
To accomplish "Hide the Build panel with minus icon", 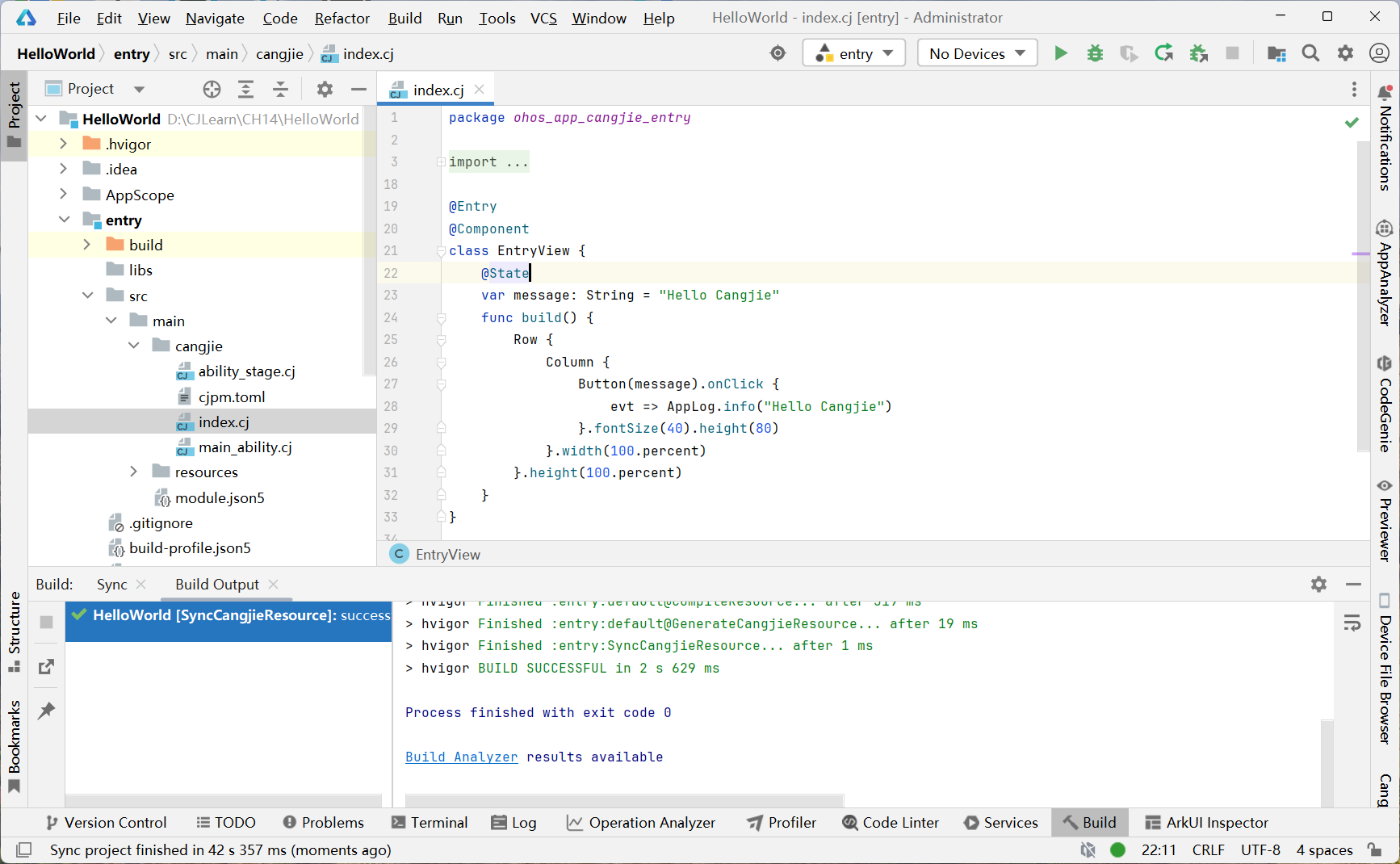I will click(1353, 584).
